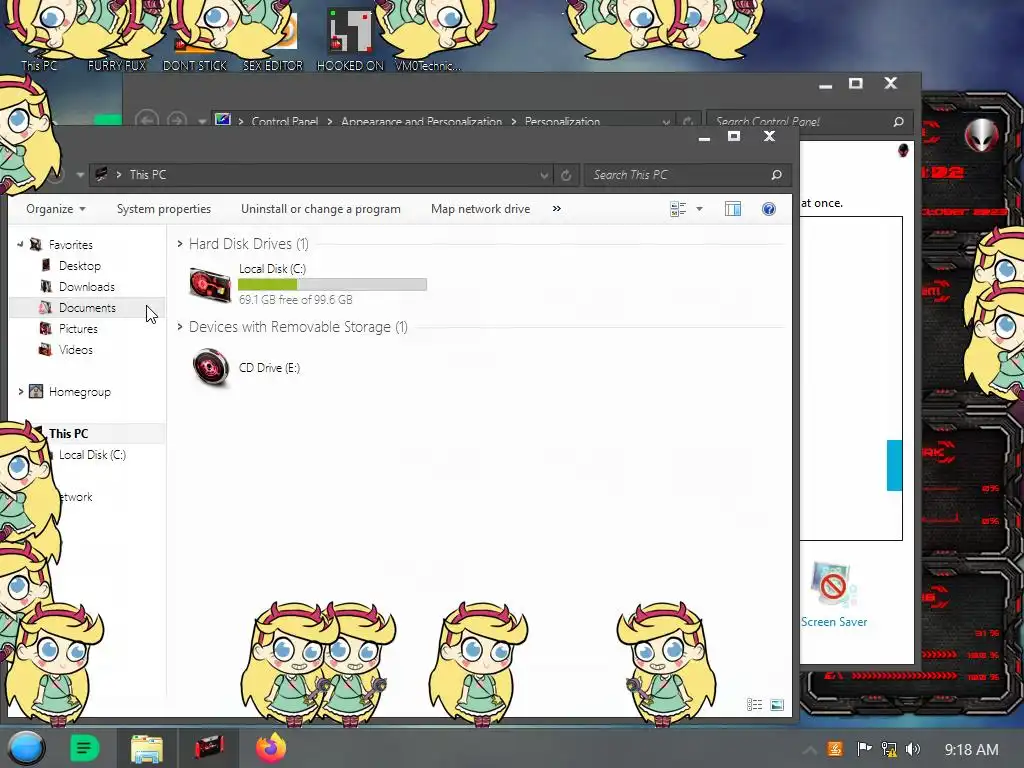Click Screen Saver link in Personalization window
Screen dimensions: 1024x768
coord(834,622)
